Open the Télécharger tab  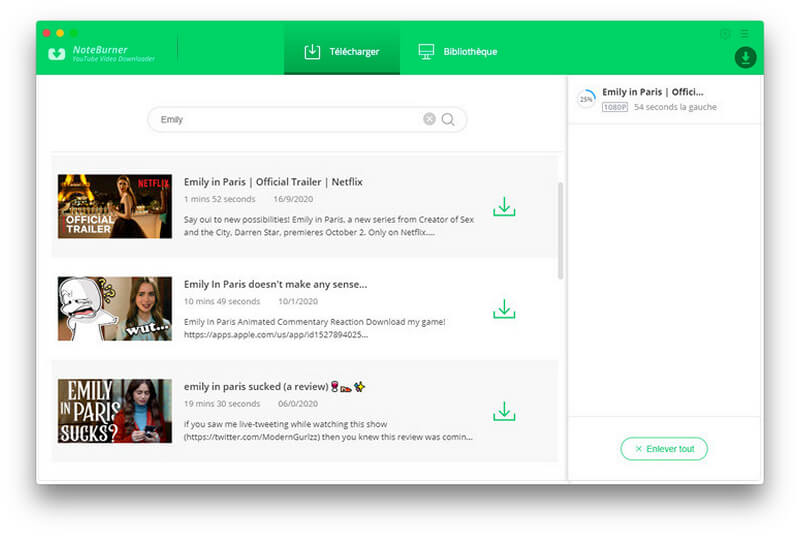pyautogui.click(x=341, y=51)
